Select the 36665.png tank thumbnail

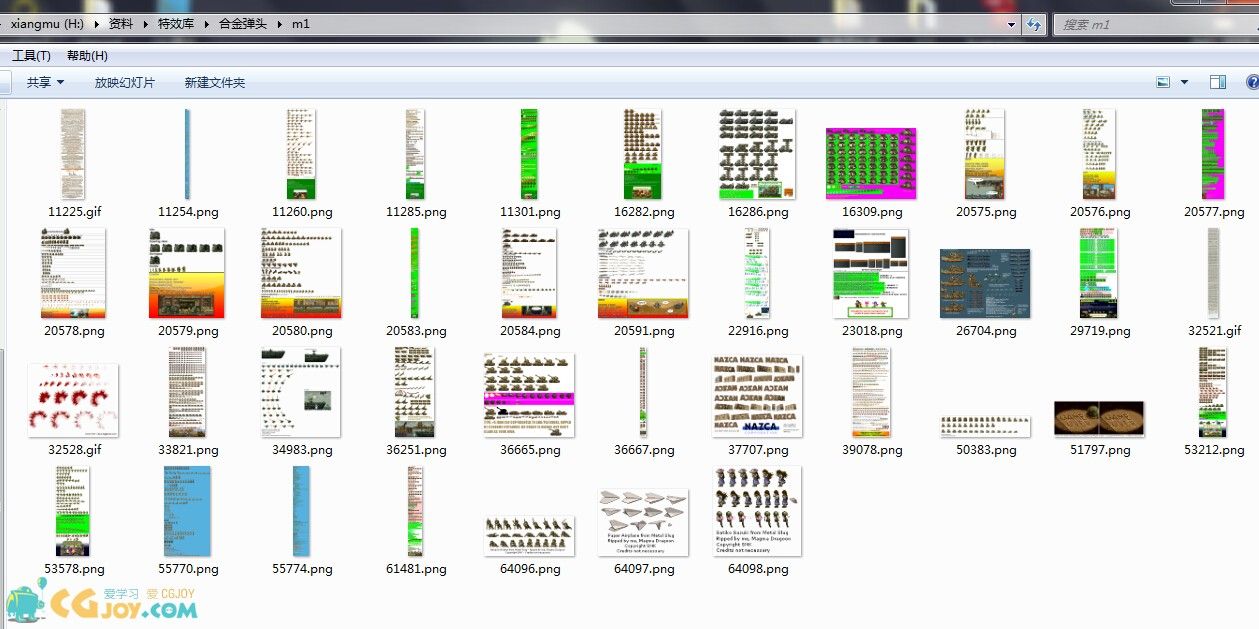click(530, 396)
